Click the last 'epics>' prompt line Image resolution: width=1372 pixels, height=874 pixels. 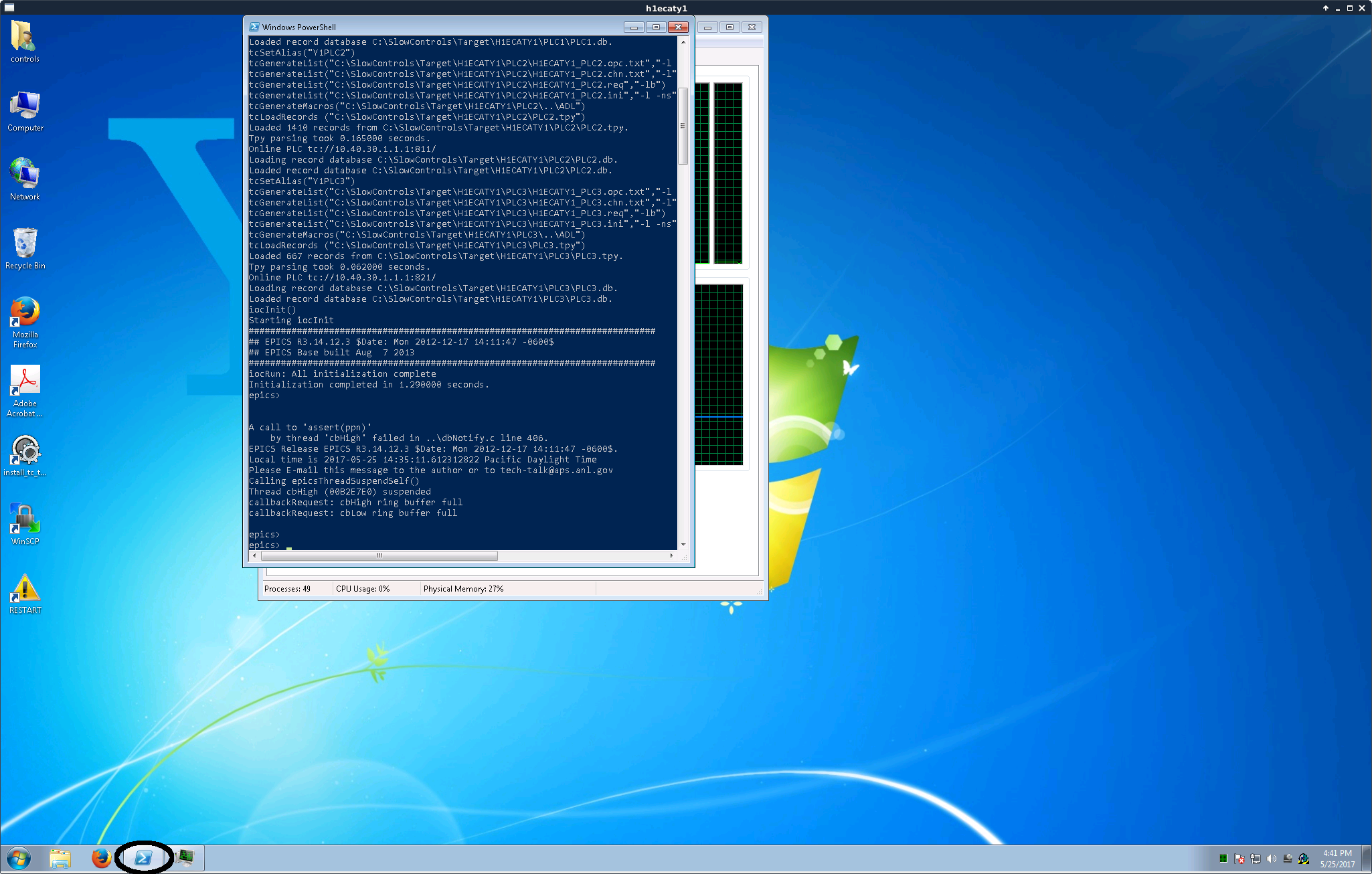point(264,545)
